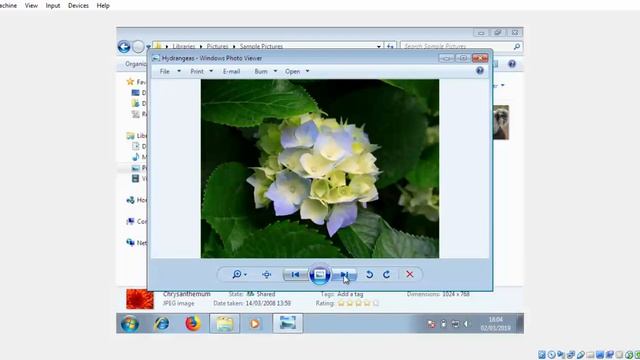Set the rating to five stars
Viewport: 640px width, 360px height.
(376, 303)
